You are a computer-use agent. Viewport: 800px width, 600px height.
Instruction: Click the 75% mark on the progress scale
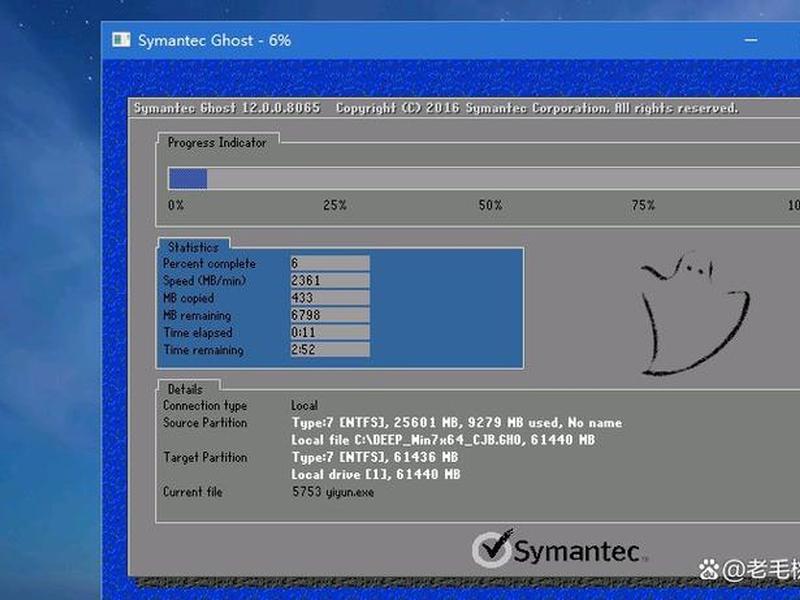pyautogui.click(x=643, y=205)
